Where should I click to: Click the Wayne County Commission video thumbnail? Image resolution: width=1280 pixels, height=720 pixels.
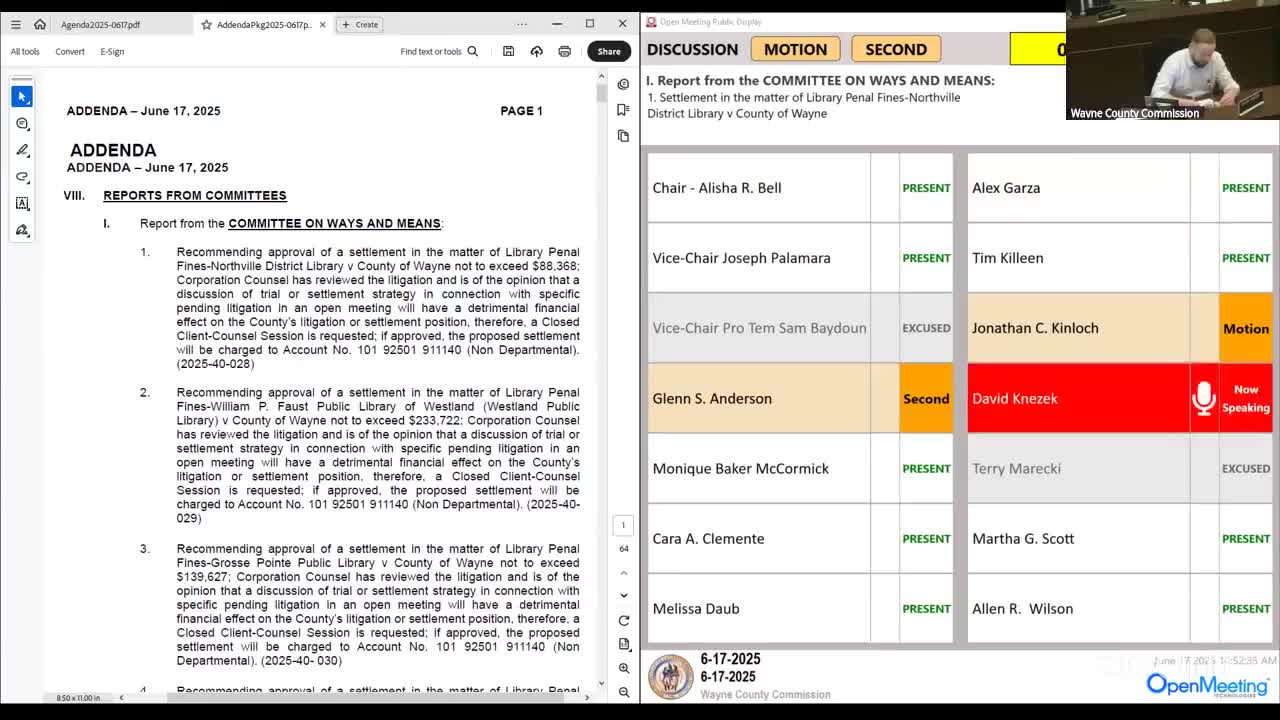[1173, 60]
